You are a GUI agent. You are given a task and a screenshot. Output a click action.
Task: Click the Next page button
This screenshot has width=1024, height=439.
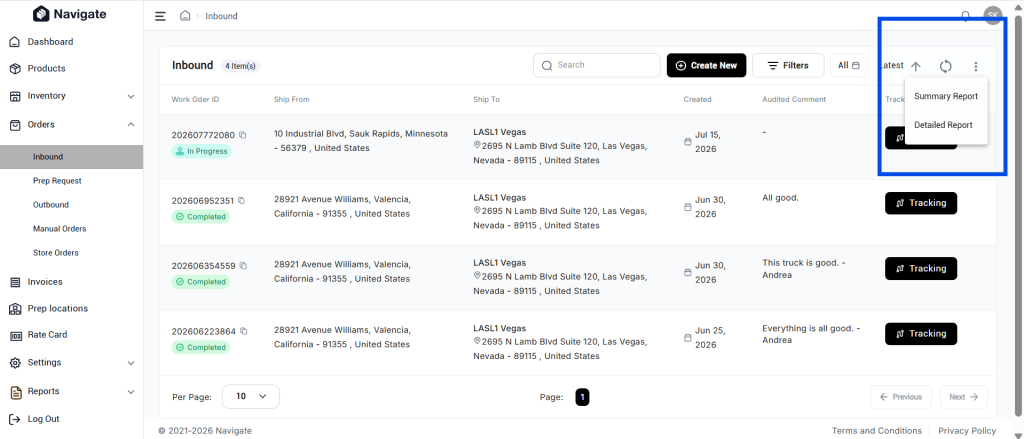pos(963,397)
